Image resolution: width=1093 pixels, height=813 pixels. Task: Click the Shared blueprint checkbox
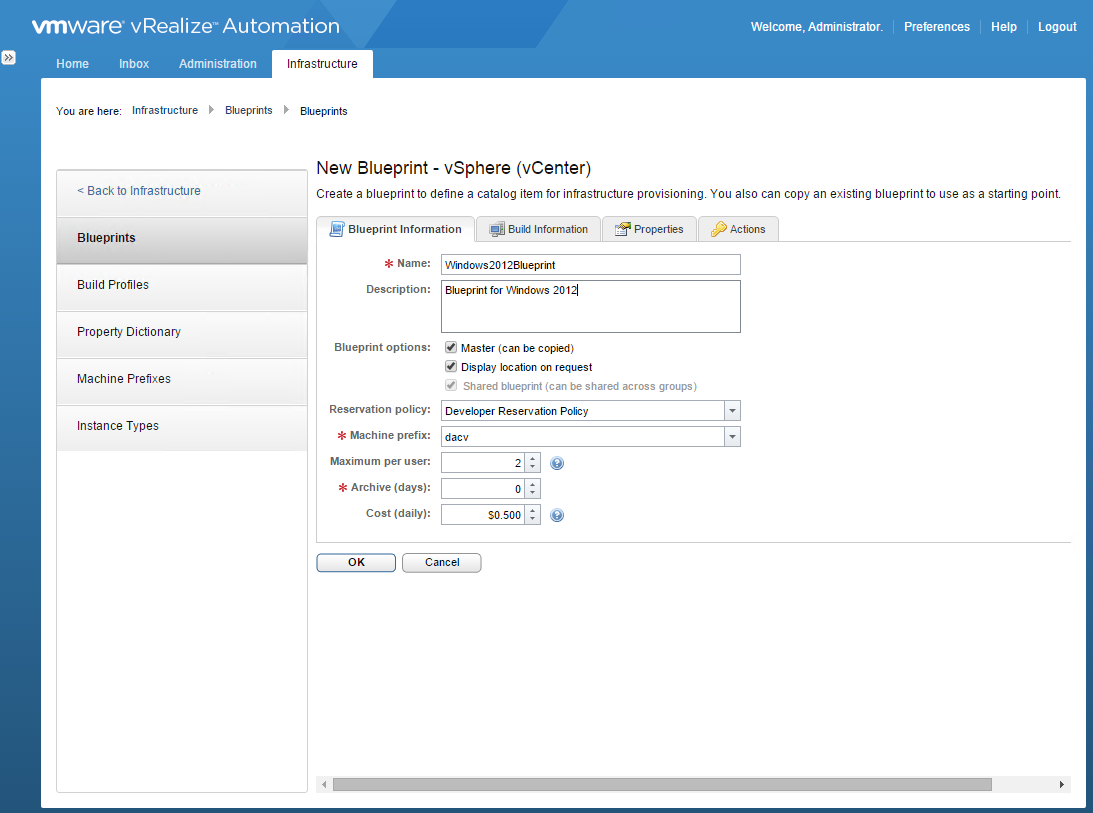451,385
